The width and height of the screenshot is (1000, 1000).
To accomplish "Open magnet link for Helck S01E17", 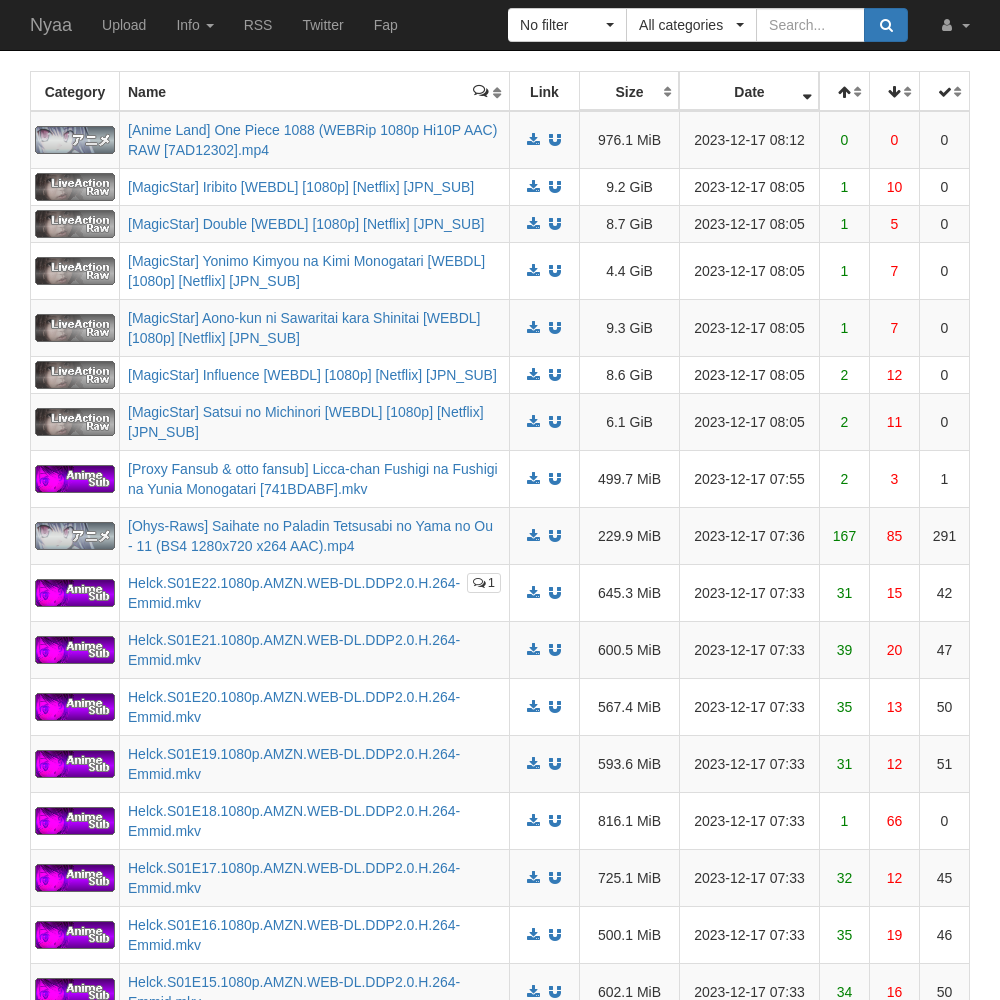I will pos(555,878).
